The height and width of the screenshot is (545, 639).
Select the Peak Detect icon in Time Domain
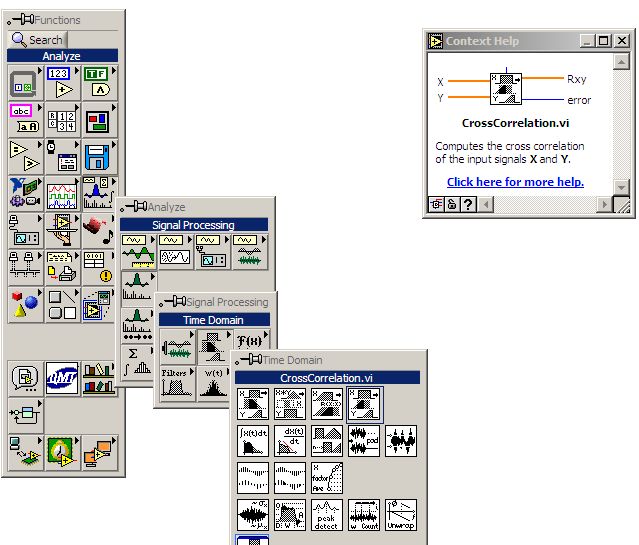pyautogui.click(x=327, y=515)
